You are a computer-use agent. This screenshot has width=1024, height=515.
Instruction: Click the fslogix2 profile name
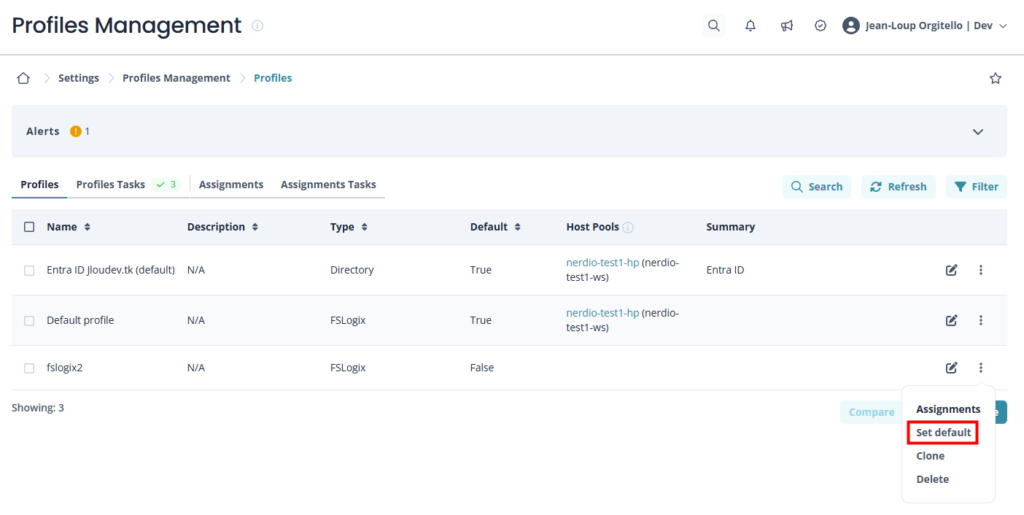65,367
